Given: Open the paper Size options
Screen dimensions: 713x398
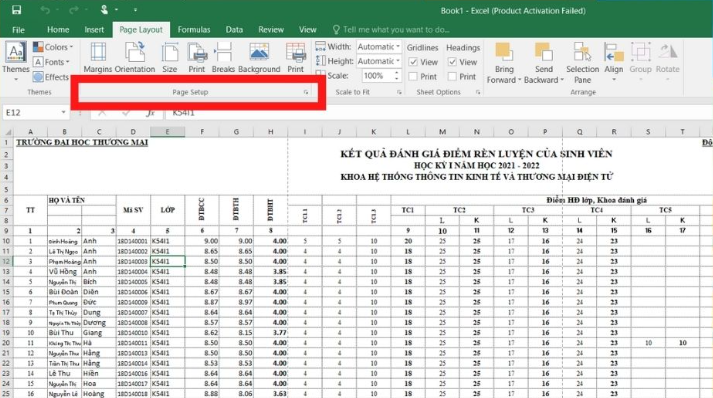Looking at the screenshot, I should pos(170,58).
